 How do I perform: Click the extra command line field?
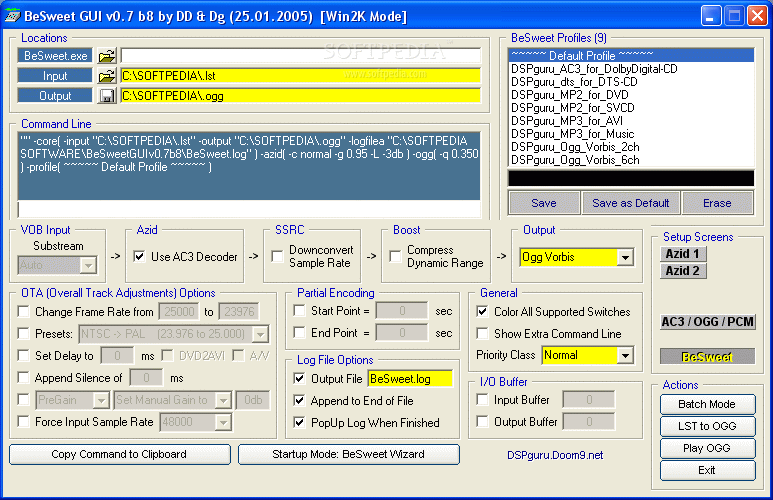[249, 209]
